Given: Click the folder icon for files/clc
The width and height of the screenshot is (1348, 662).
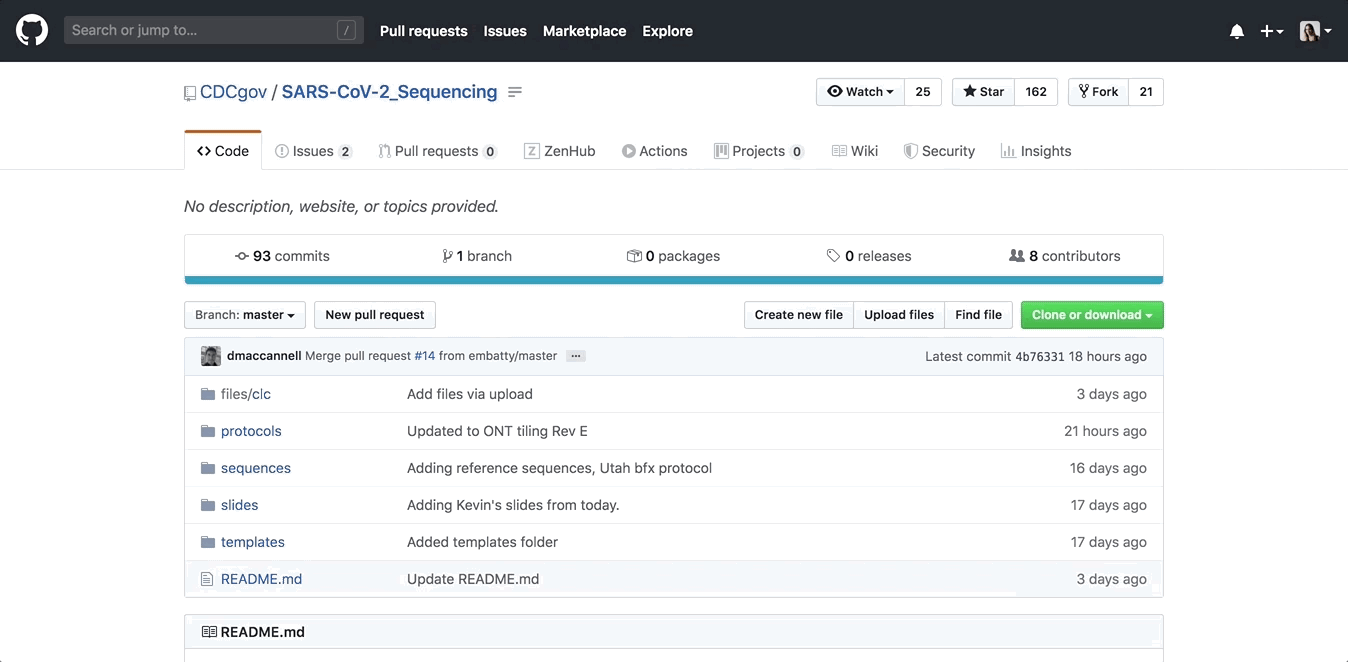Looking at the screenshot, I should [x=208, y=394].
